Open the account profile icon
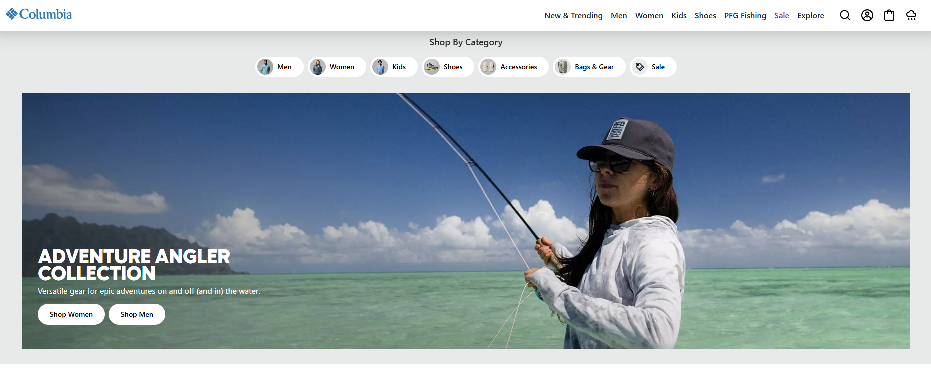This screenshot has height=369, width=931. 867,15
